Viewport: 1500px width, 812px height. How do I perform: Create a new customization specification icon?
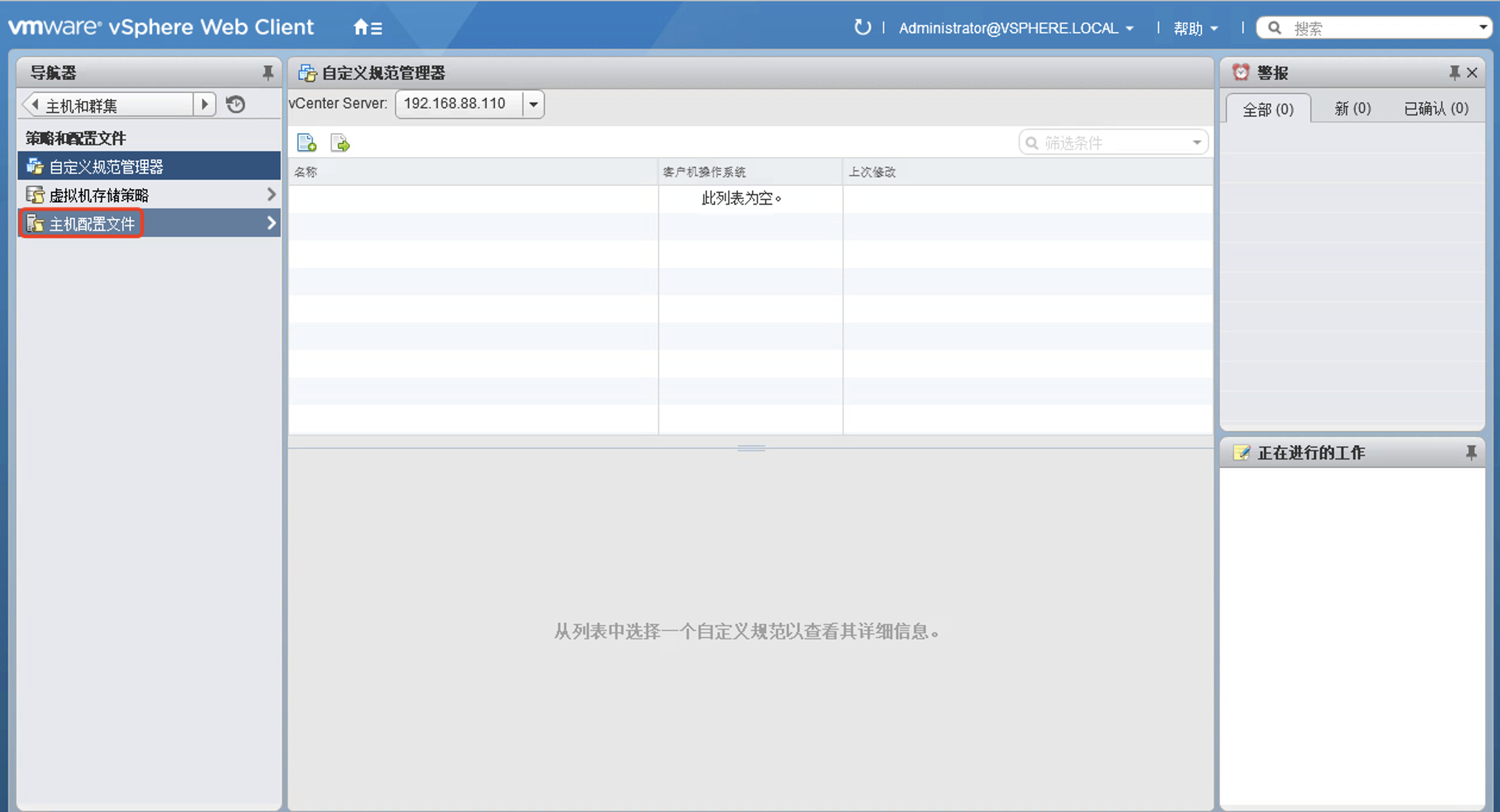(307, 143)
